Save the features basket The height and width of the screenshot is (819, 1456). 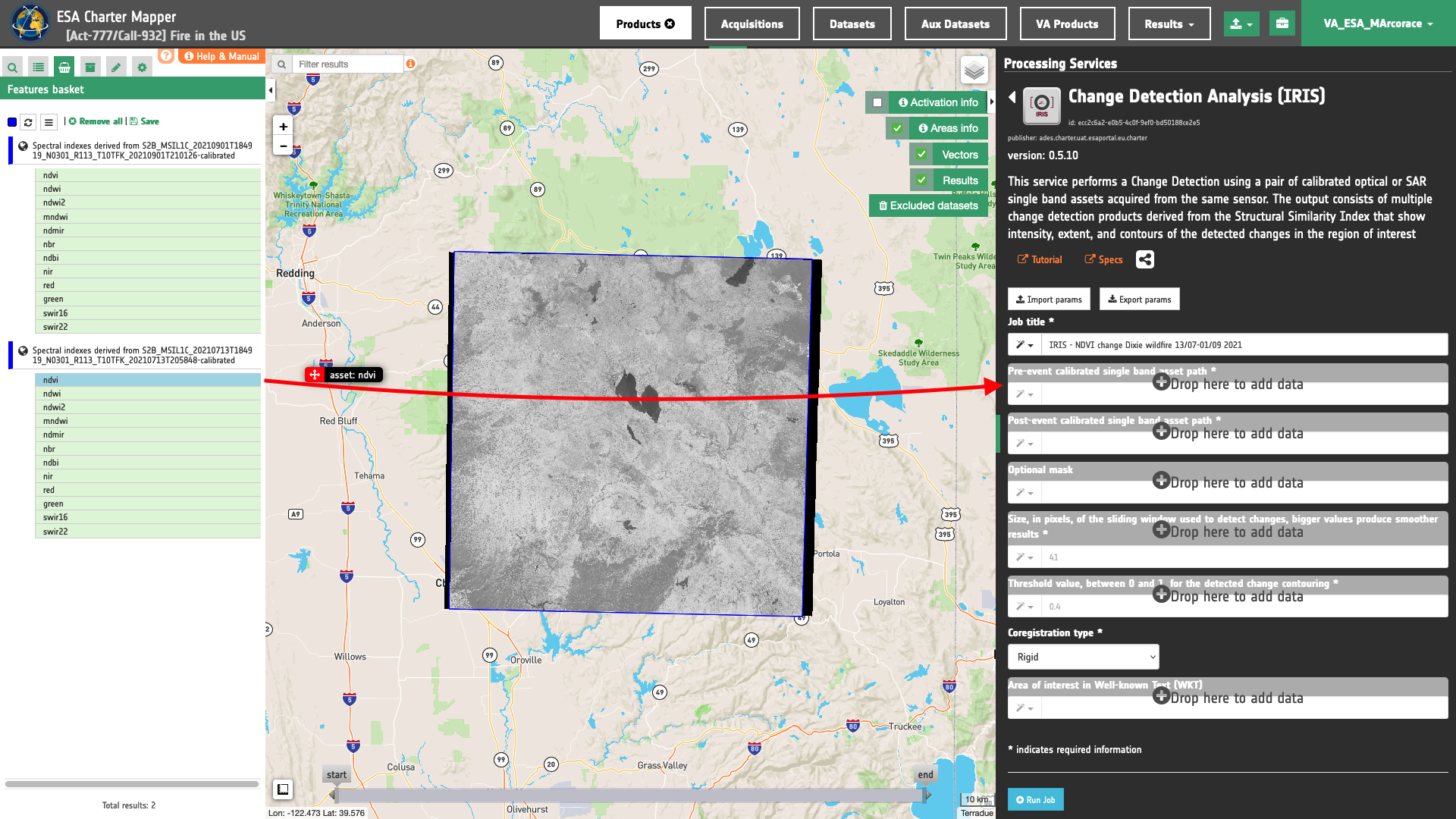pyautogui.click(x=144, y=121)
